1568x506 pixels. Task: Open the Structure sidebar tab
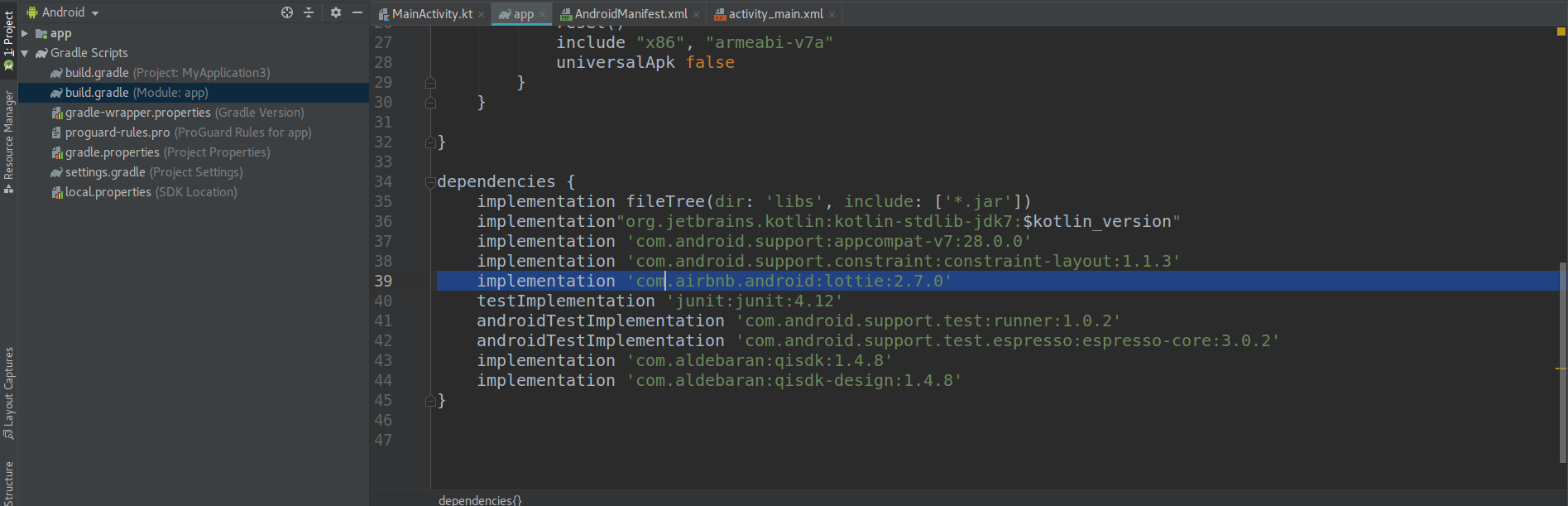pyautogui.click(x=8, y=483)
